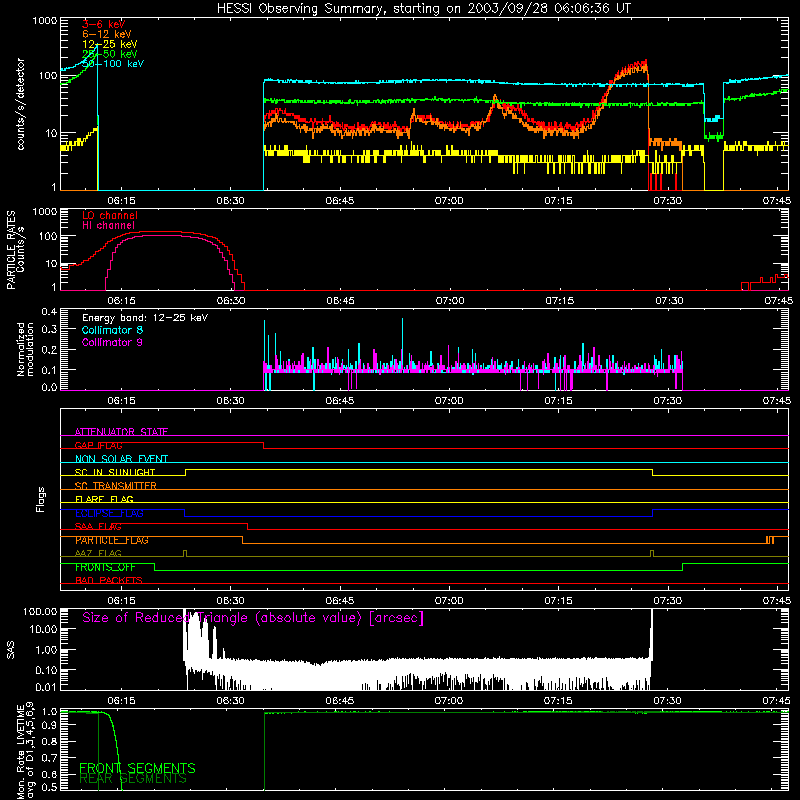Screen dimensions: 800x800
Task: Click the FRONTS_OFF flag label
Action: 105,567
